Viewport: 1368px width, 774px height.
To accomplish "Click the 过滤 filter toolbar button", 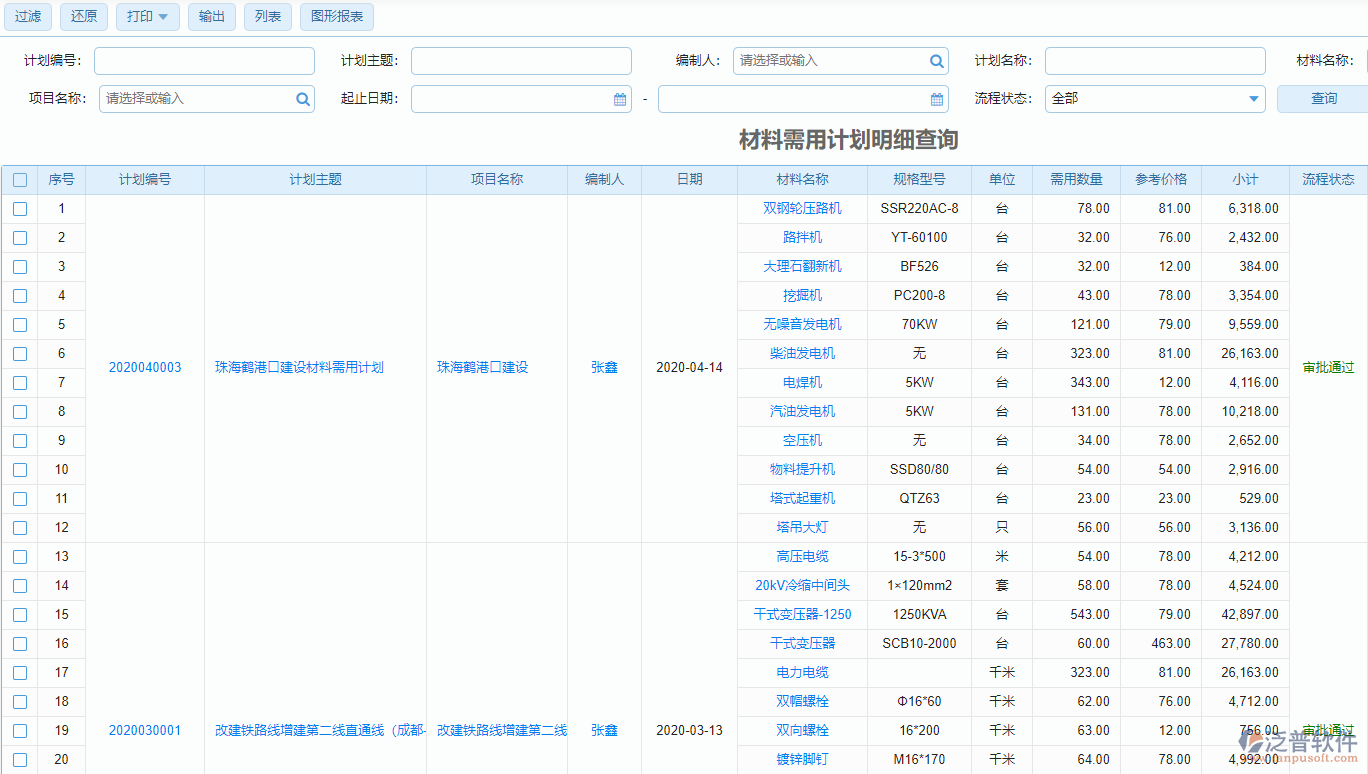I will tap(27, 17).
